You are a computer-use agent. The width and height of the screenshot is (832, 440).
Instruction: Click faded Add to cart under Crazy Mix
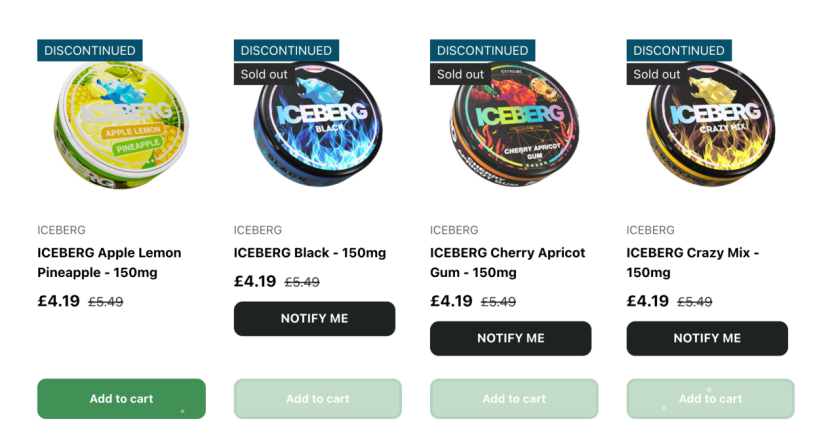pyautogui.click(x=710, y=399)
